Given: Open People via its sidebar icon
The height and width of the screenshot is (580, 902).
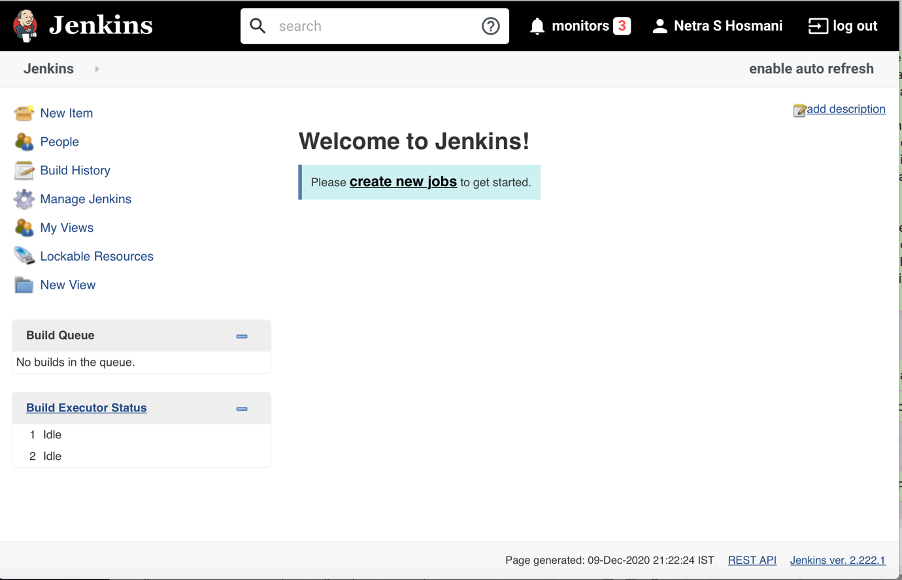Looking at the screenshot, I should pyautogui.click(x=23, y=142).
